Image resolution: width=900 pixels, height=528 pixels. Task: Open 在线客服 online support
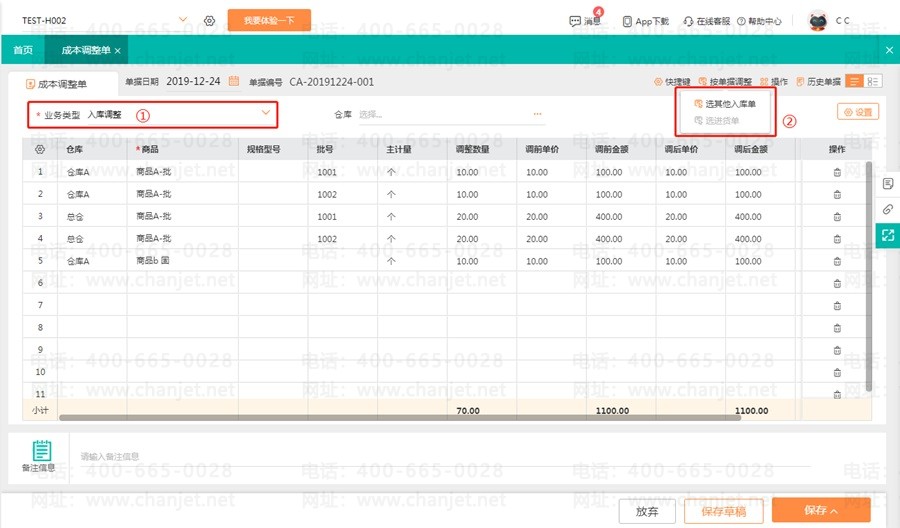coord(706,21)
